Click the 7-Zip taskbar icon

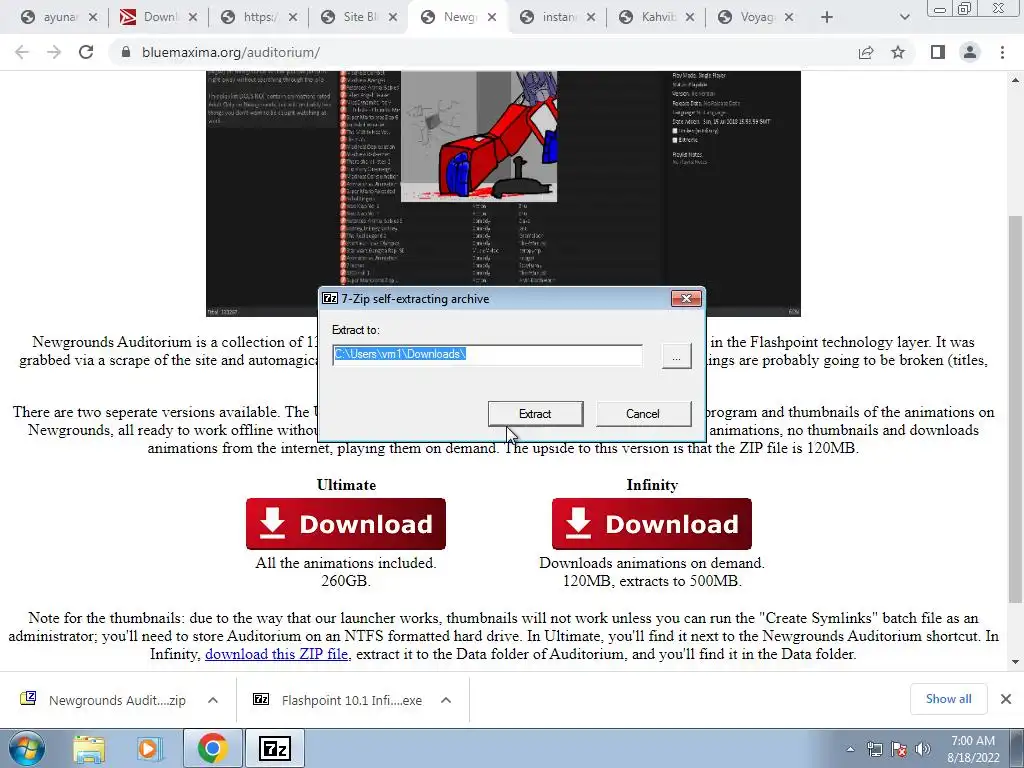(274, 748)
